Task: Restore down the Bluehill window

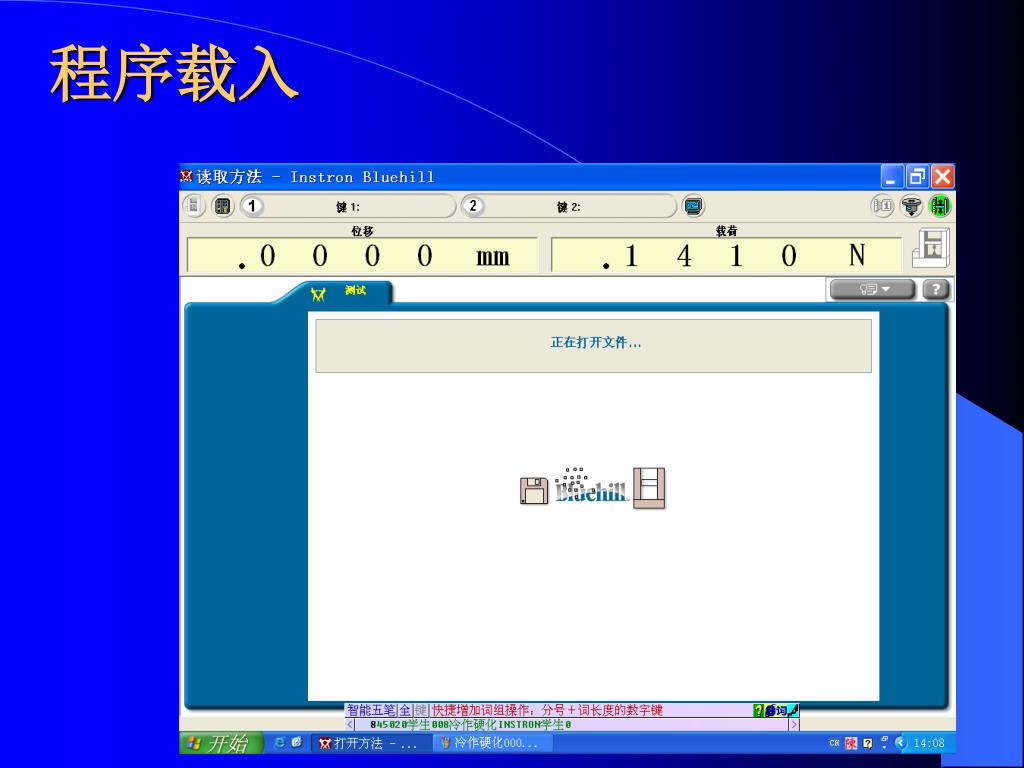Action: 918,176
